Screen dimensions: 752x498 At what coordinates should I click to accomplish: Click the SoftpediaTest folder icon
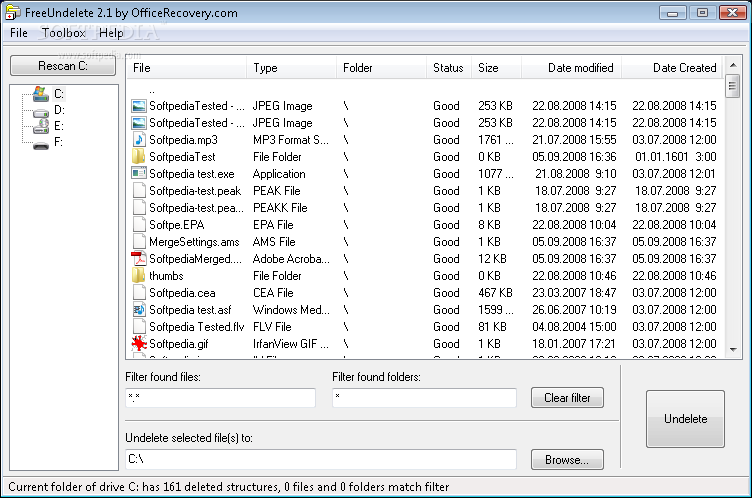[139, 156]
